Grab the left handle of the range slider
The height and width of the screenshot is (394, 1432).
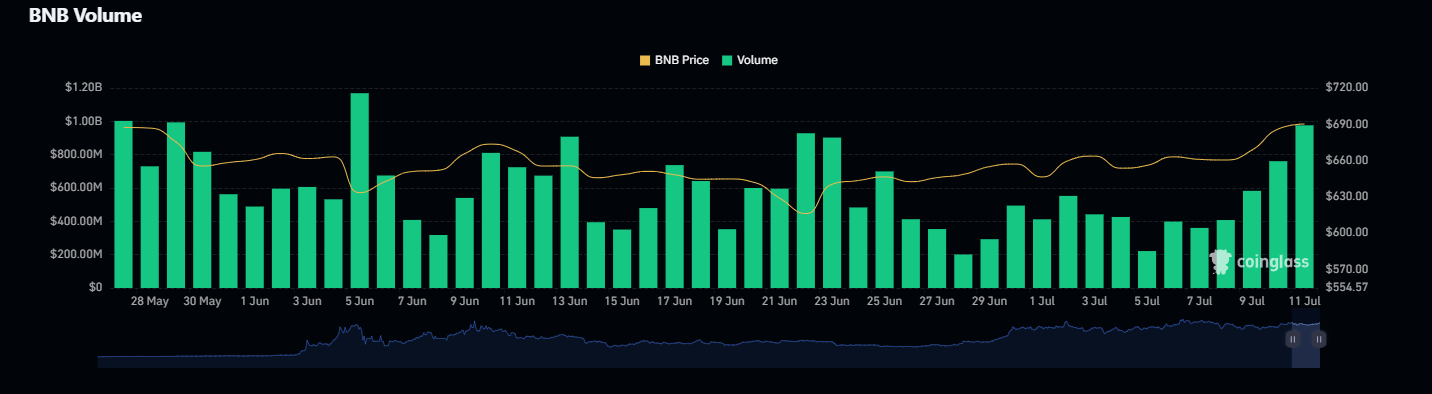(1292, 339)
